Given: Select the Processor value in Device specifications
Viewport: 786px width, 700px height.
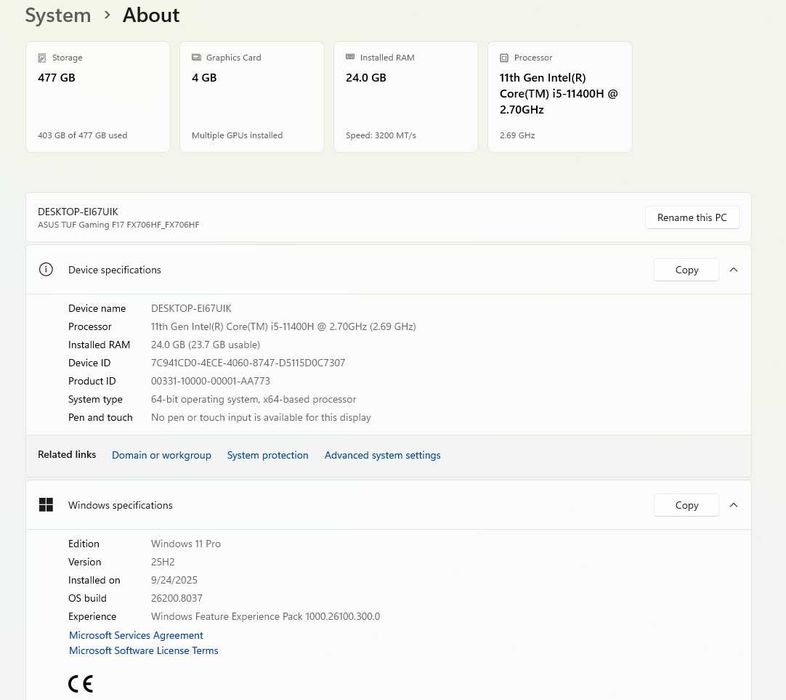Looking at the screenshot, I should click(x=283, y=326).
